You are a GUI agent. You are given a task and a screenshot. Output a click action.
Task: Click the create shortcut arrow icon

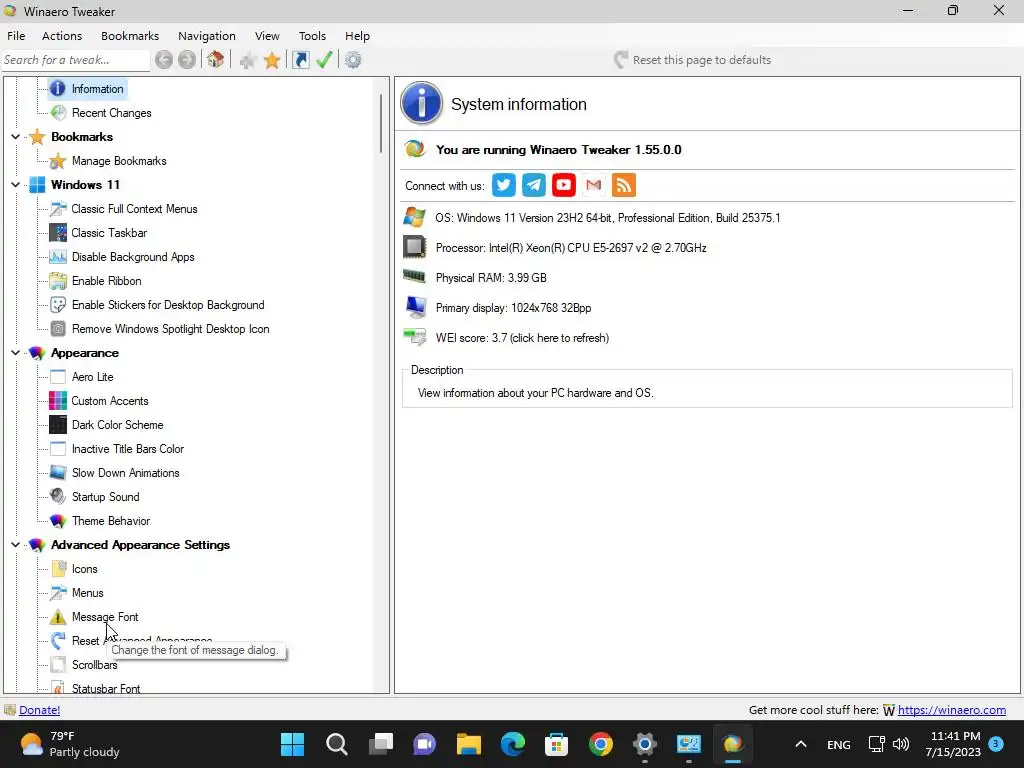point(300,60)
